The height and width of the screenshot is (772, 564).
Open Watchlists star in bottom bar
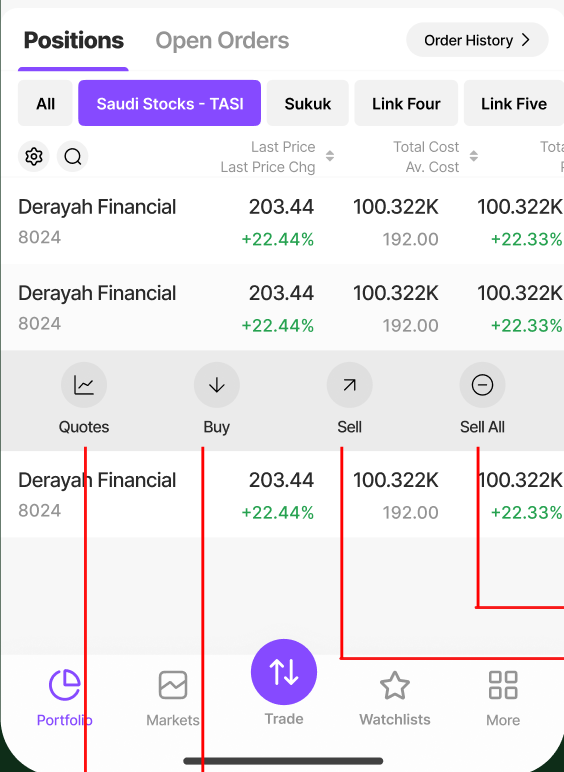pyautogui.click(x=395, y=698)
